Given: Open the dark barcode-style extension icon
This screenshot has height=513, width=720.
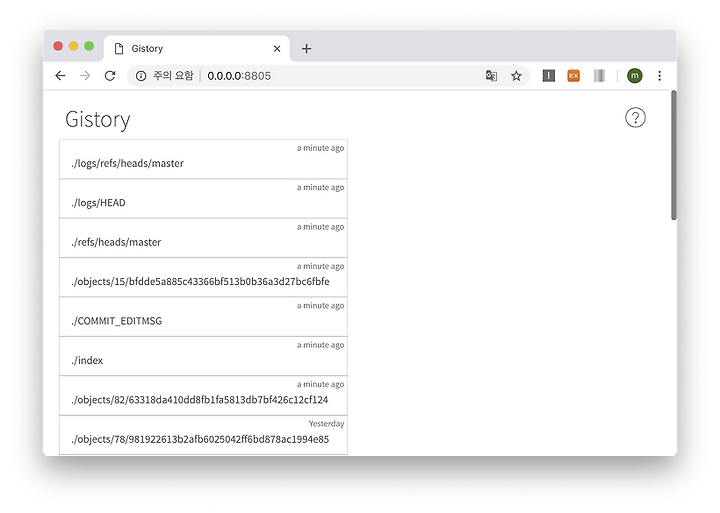Looking at the screenshot, I should coord(549,76).
